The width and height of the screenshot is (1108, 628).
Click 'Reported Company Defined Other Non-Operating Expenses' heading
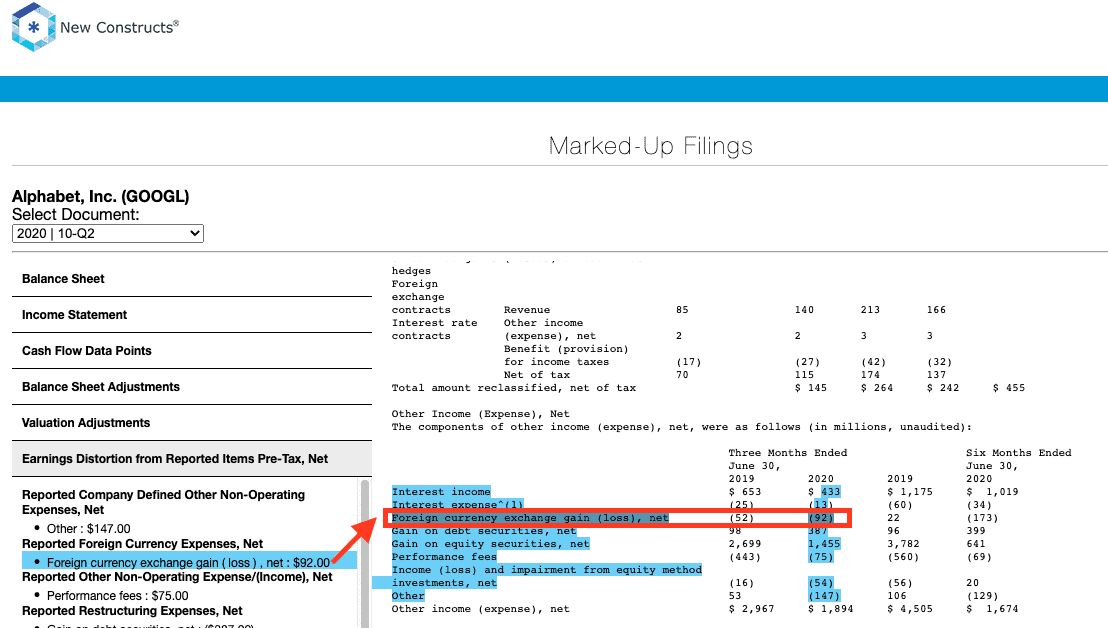163,502
